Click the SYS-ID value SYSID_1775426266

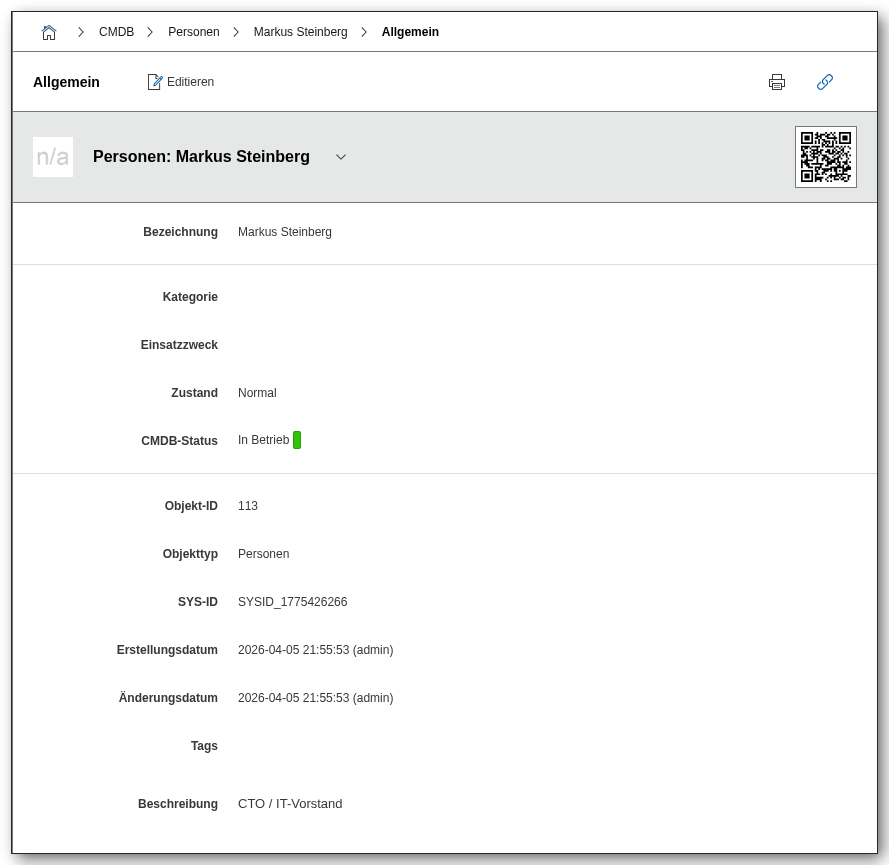coord(292,602)
